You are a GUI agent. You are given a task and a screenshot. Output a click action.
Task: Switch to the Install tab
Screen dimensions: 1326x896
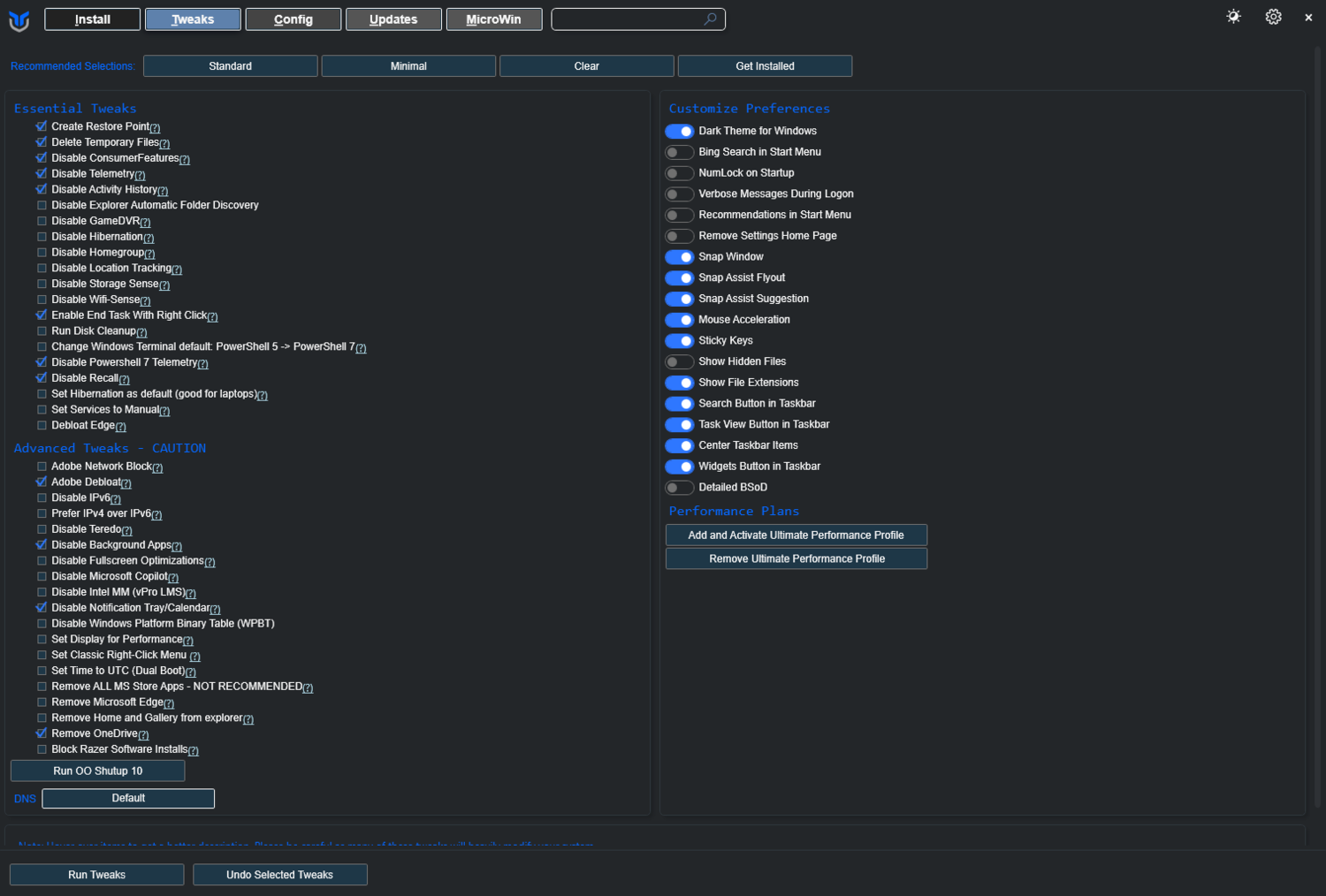click(x=93, y=19)
